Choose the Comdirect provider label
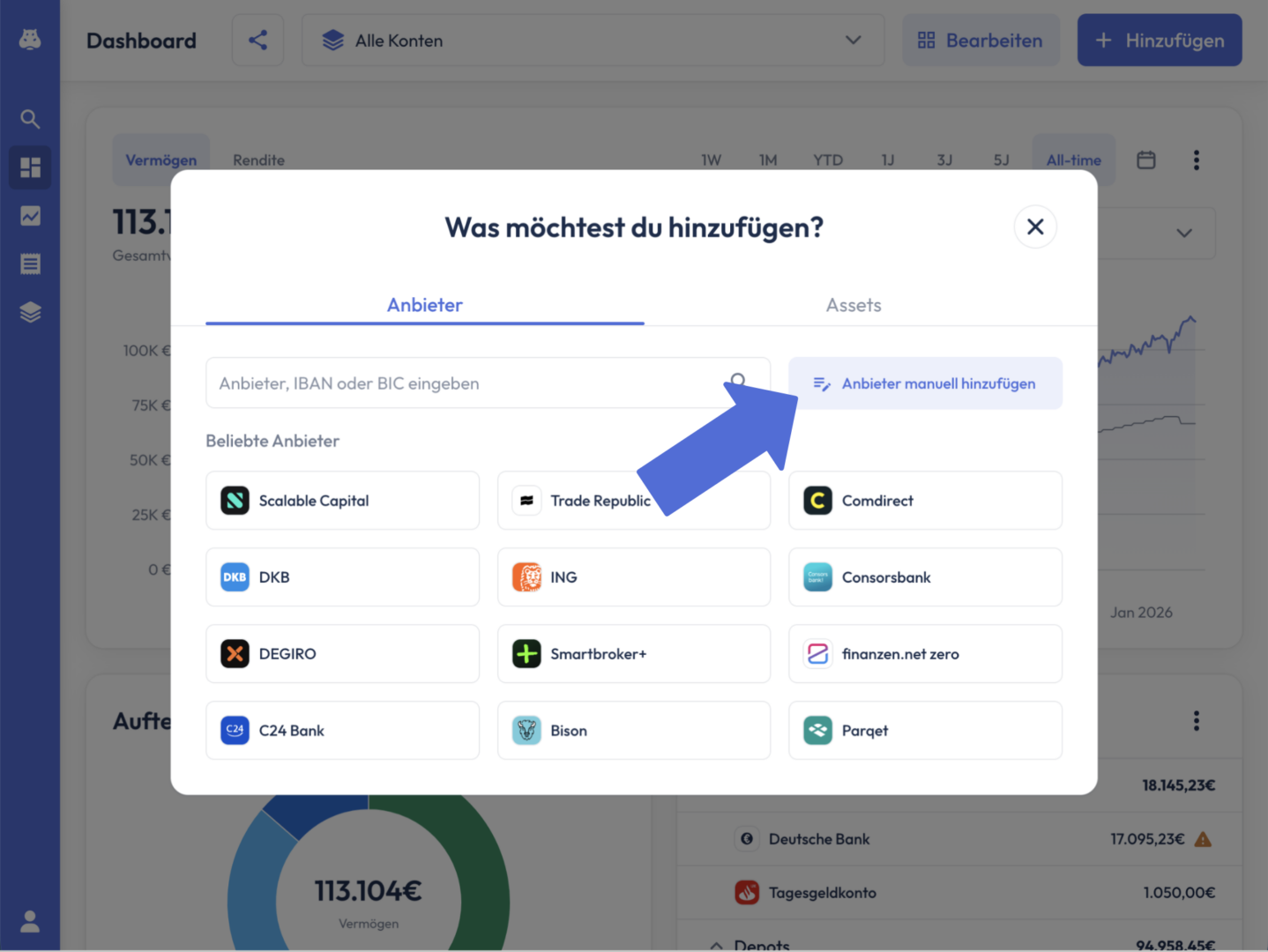The height and width of the screenshot is (952, 1268). (x=877, y=501)
